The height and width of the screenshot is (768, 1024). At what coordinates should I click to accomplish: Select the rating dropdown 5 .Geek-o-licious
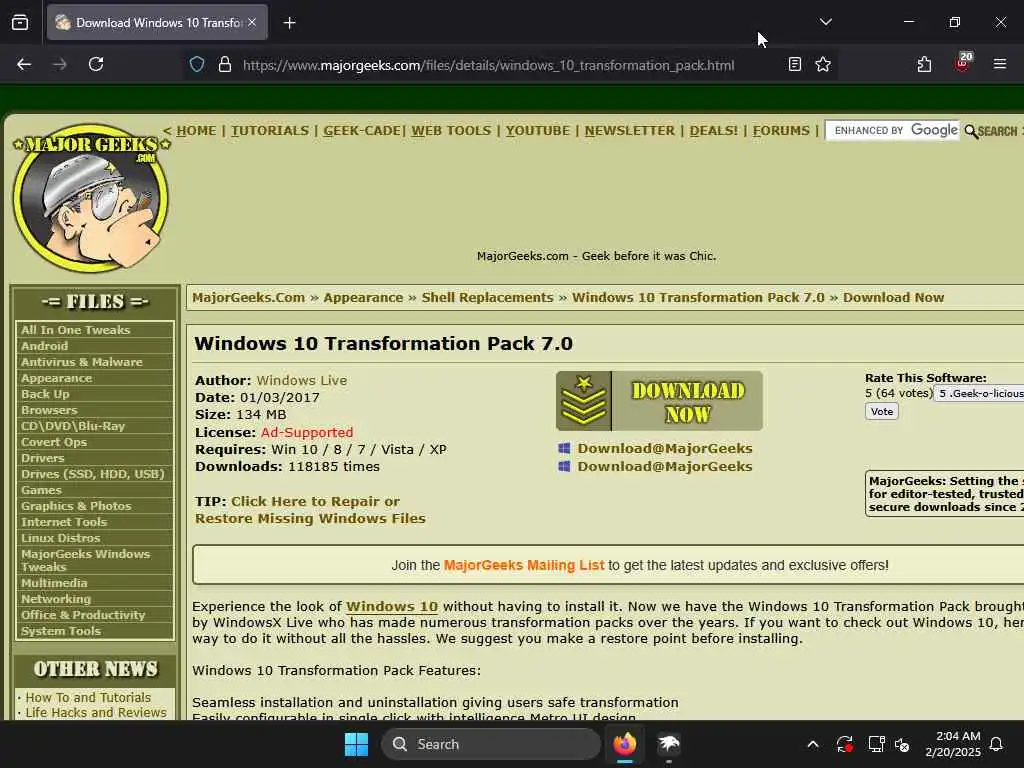(979, 393)
